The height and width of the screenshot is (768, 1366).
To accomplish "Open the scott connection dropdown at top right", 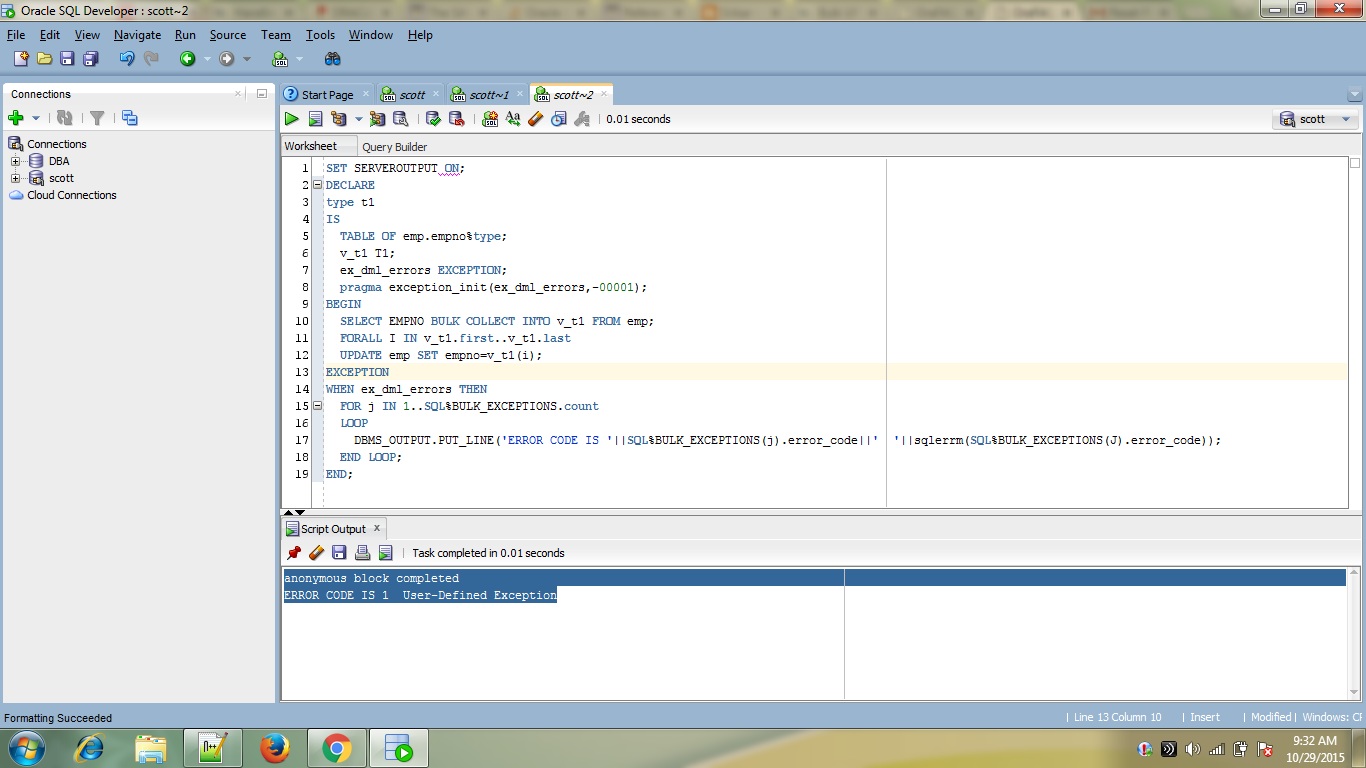I will point(1315,119).
